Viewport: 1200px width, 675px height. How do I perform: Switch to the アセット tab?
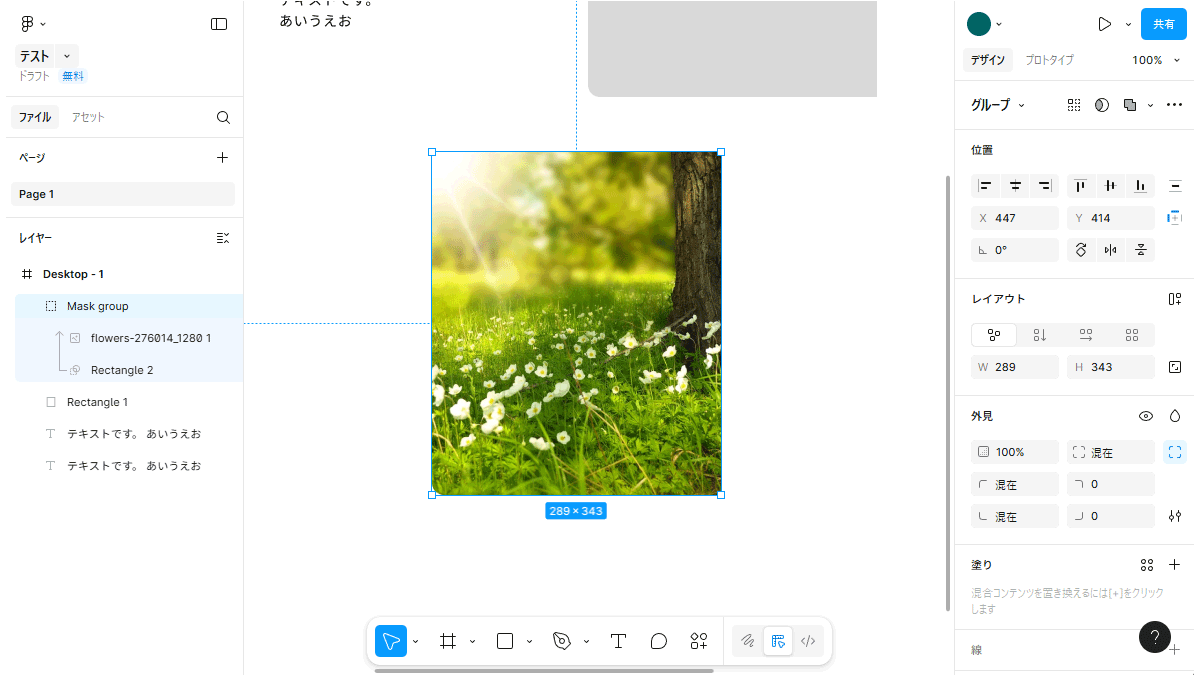tap(87, 117)
